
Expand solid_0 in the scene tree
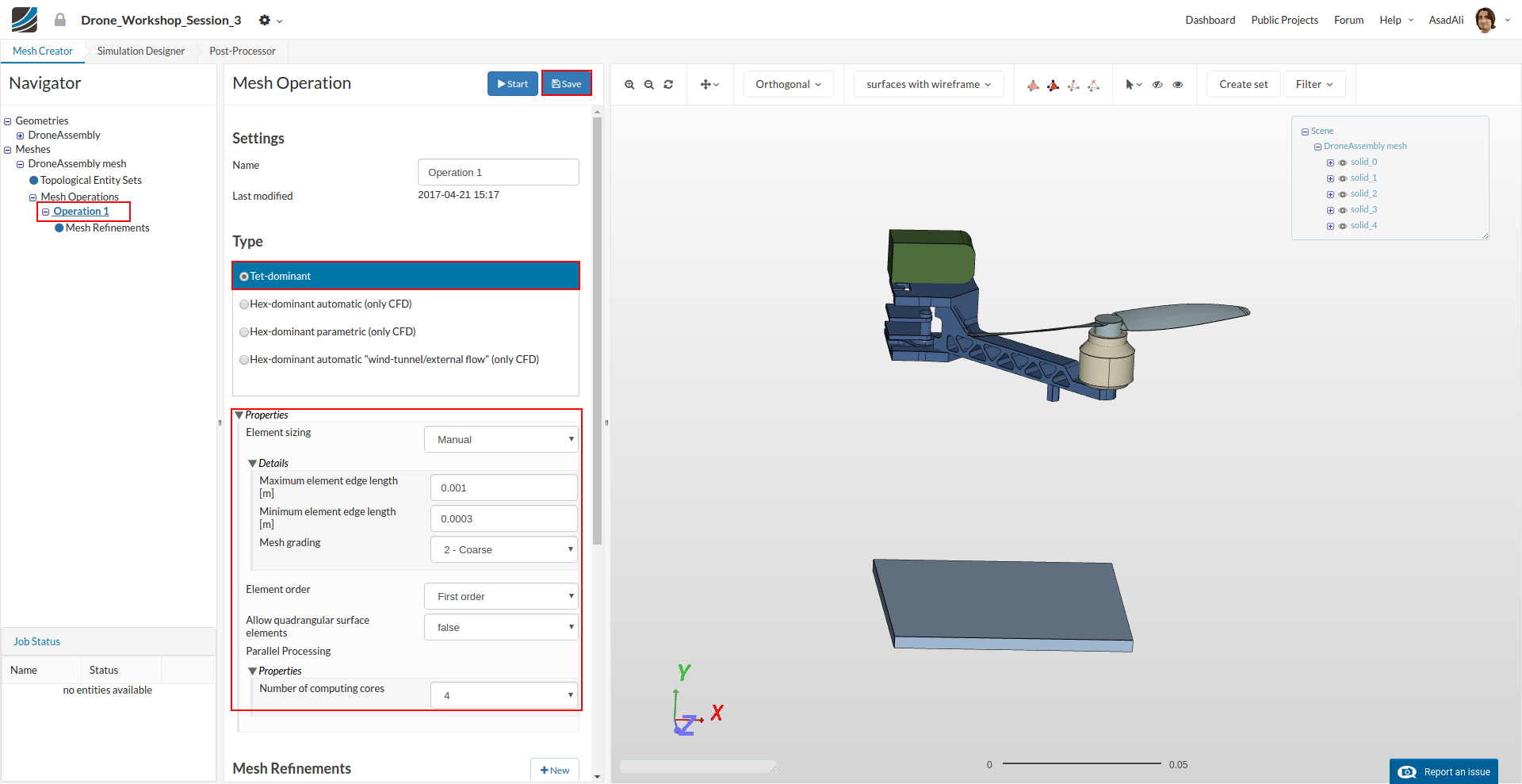tap(1330, 163)
